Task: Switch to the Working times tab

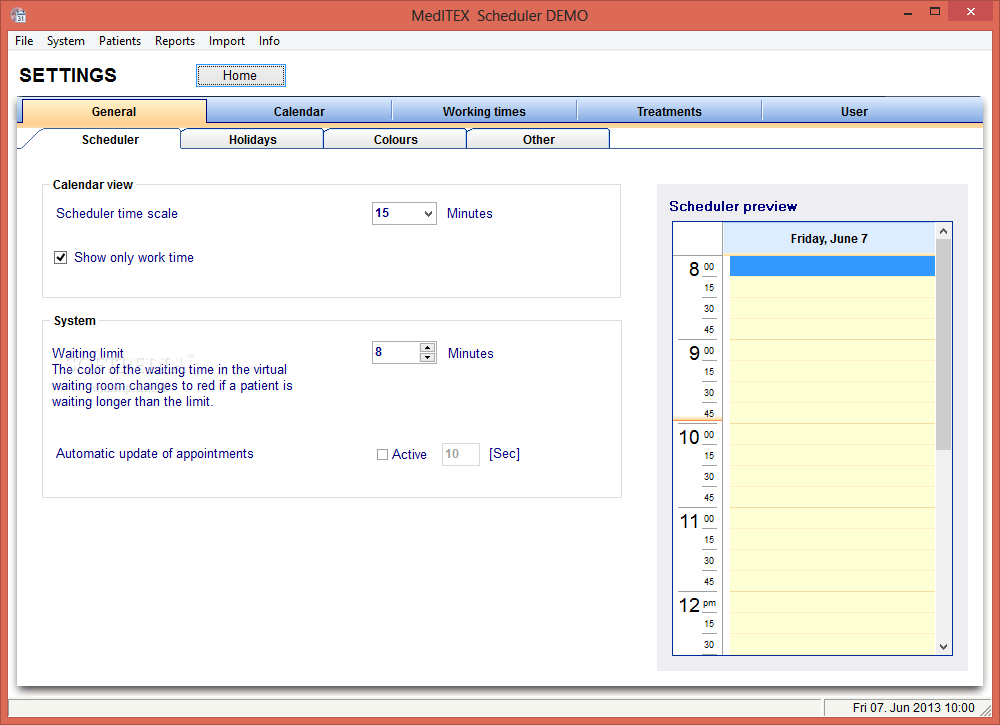Action: (484, 112)
